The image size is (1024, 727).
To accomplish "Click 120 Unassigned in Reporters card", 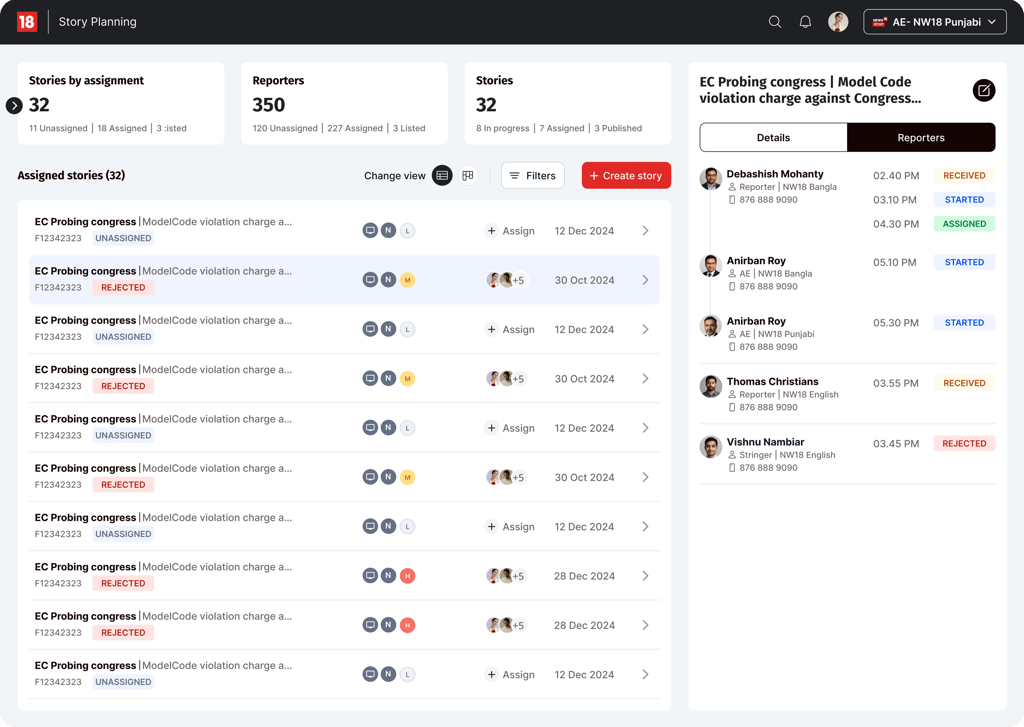I will tap(285, 128).
